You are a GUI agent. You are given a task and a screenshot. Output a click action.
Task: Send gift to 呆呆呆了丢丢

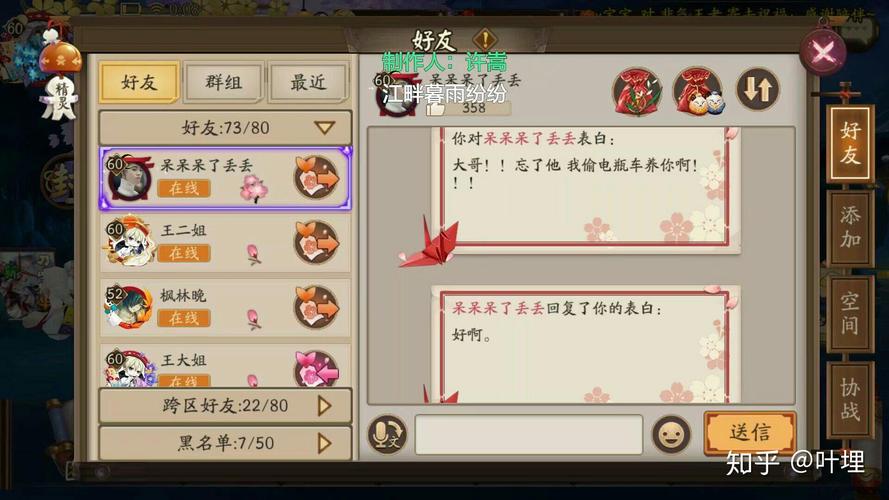point(317,177)
